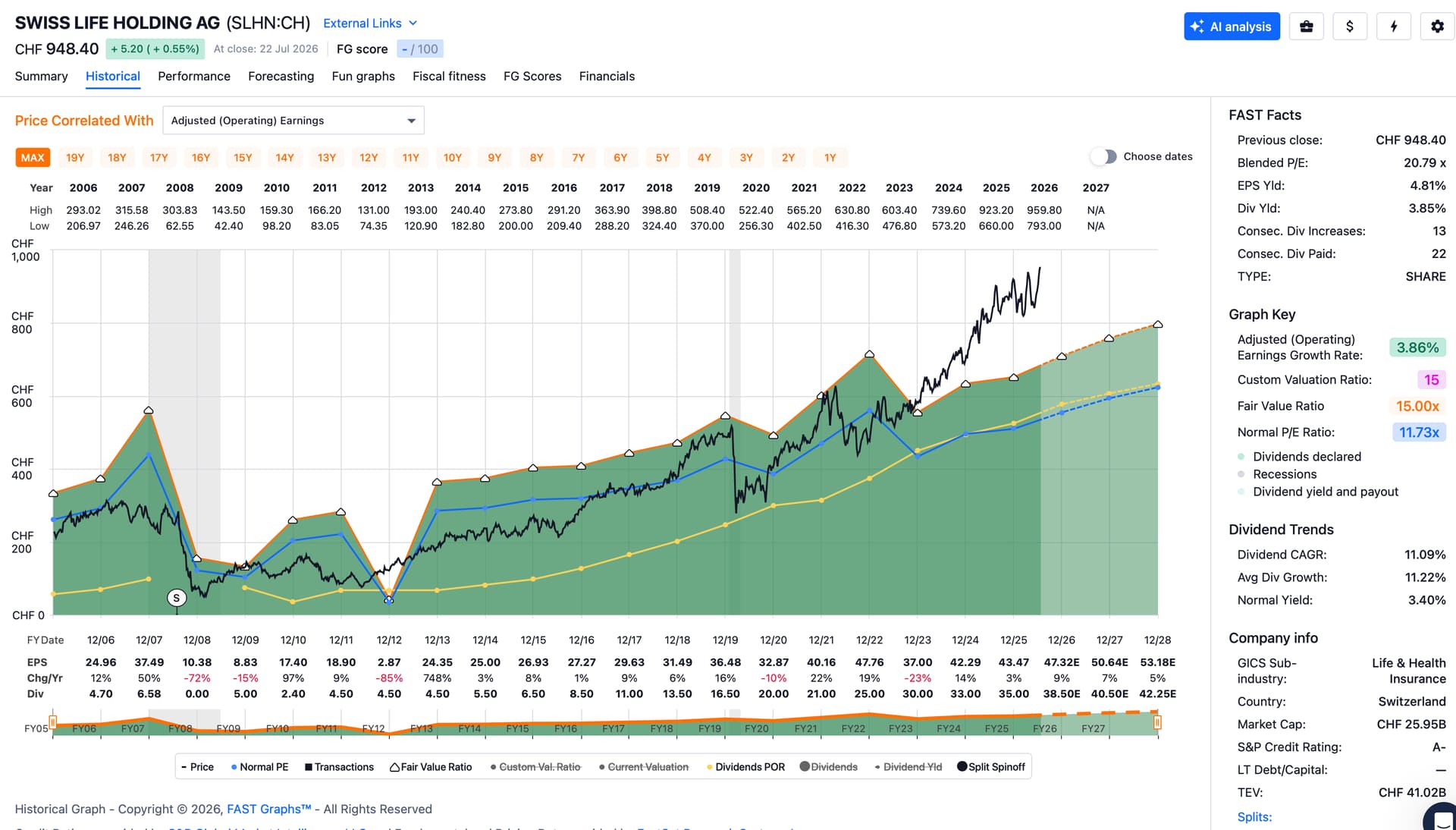
Task: Open the settings gear icon
Action: (1438, 27)
